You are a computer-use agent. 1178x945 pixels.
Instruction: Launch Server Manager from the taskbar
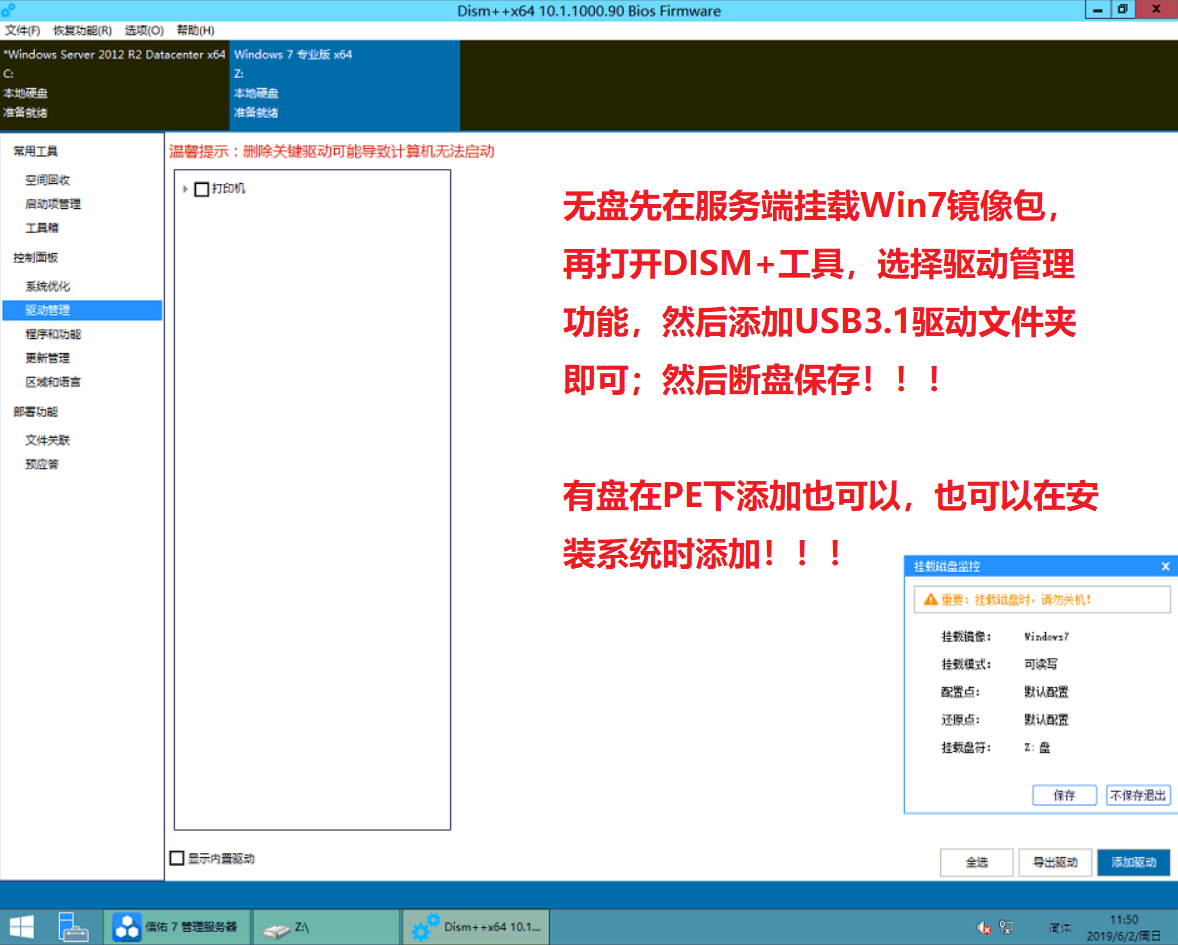[x=73, y=927]
